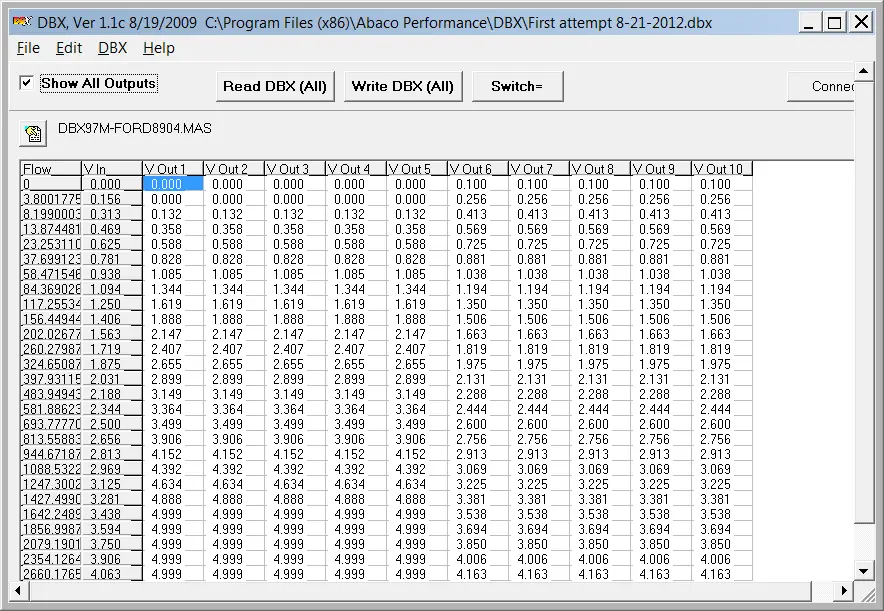Click the V In column header
This screenshot has height=611, width=884.
click(x=112, y=169)
